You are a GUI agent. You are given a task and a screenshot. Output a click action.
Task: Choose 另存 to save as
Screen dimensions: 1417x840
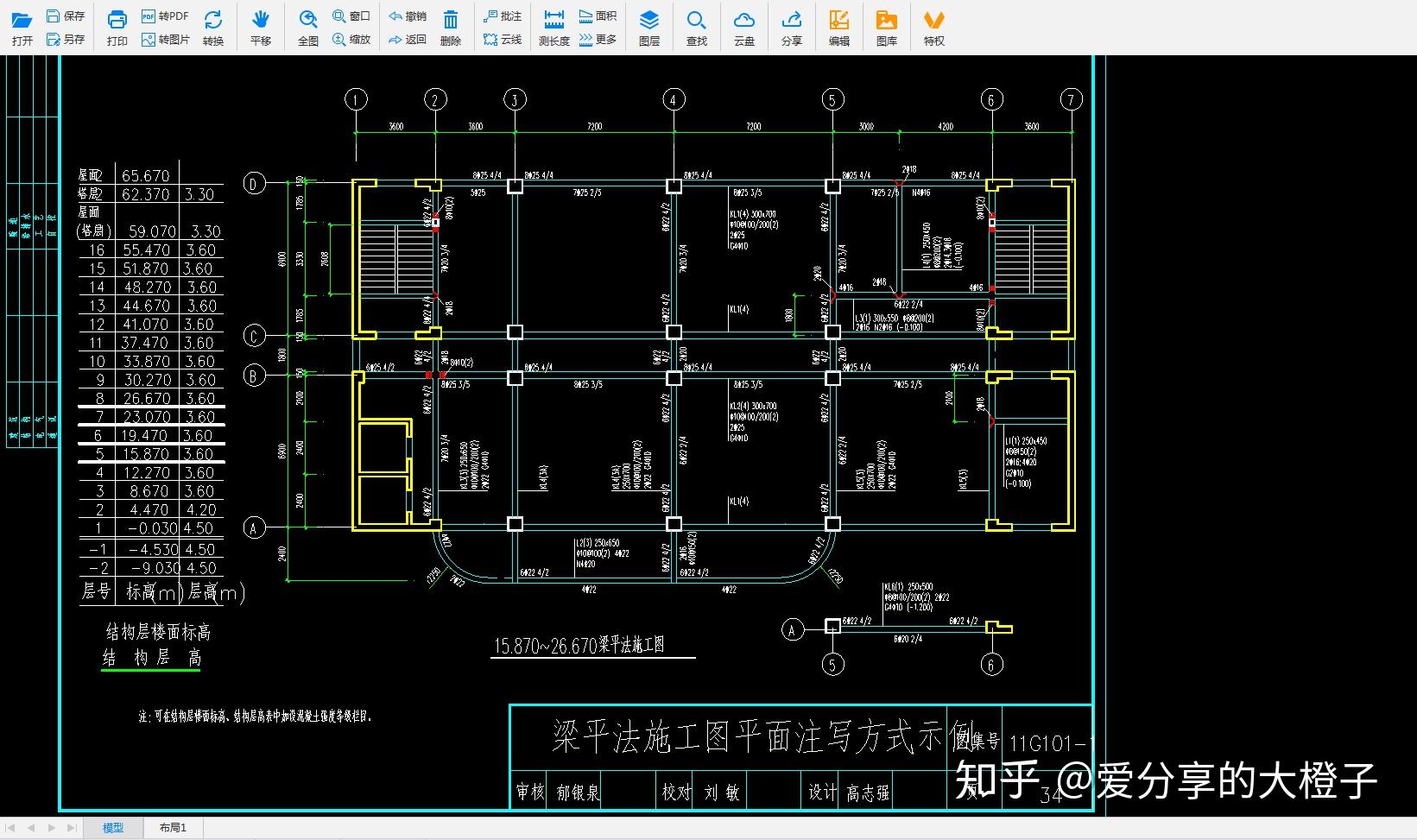(66, 39)
